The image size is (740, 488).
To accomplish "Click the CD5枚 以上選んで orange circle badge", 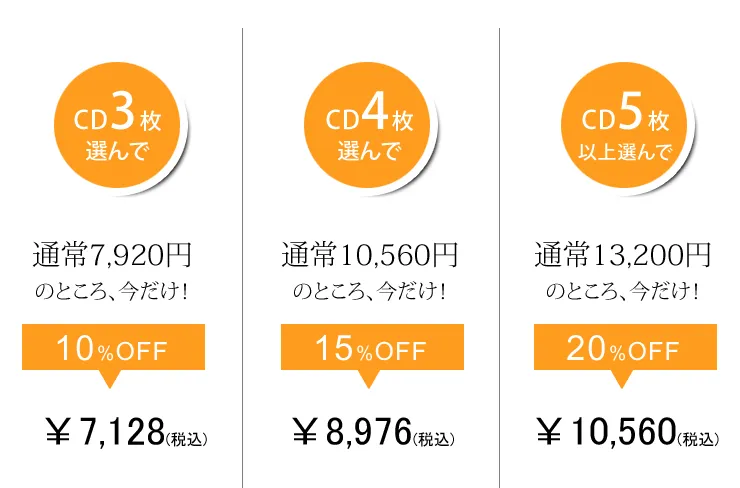I will (624, 125).
